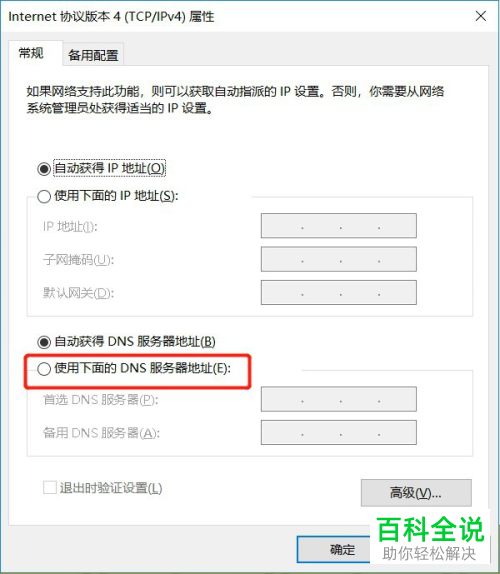
Task: Click the 备用 DNS 服务器 input field
Action: 339,433
